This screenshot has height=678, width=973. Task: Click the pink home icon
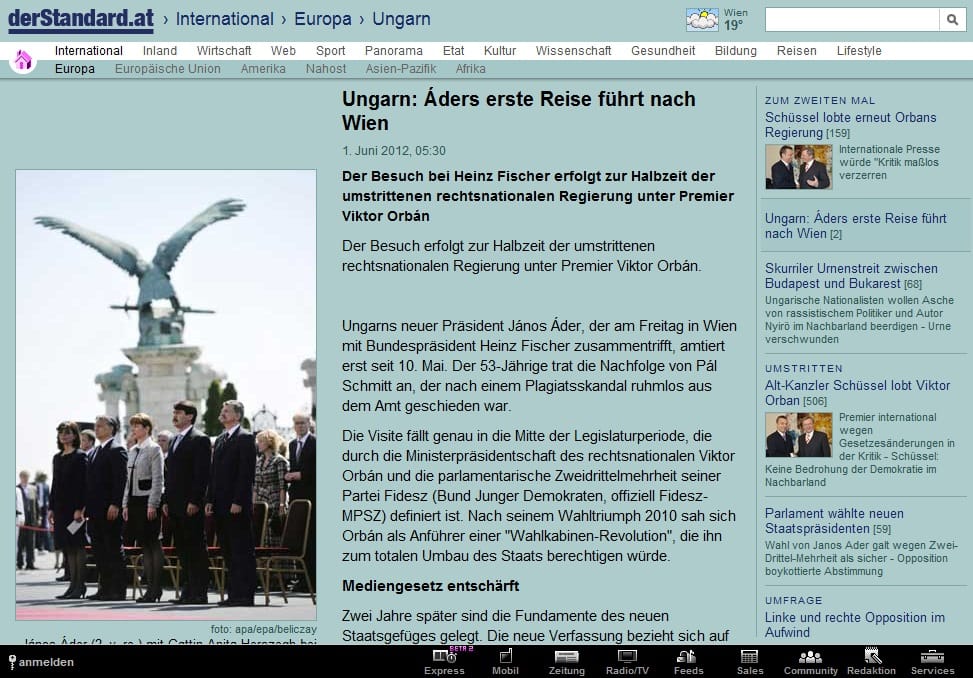(23, 60)
